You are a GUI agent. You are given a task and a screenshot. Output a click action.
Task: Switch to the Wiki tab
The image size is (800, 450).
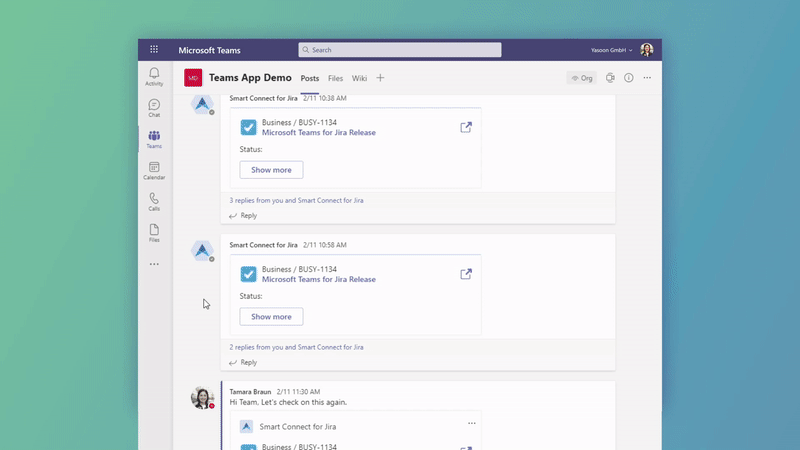(x=359, y=78)
